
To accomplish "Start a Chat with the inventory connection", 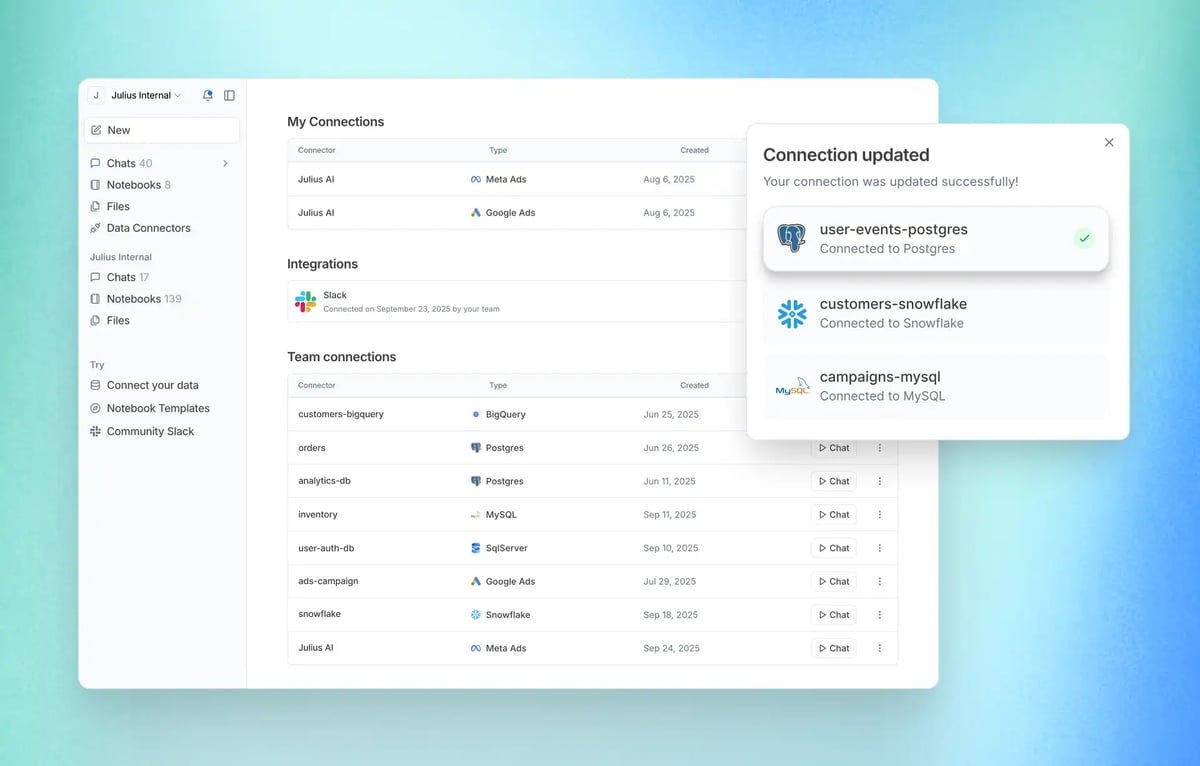I will click(x=833, y=514).
